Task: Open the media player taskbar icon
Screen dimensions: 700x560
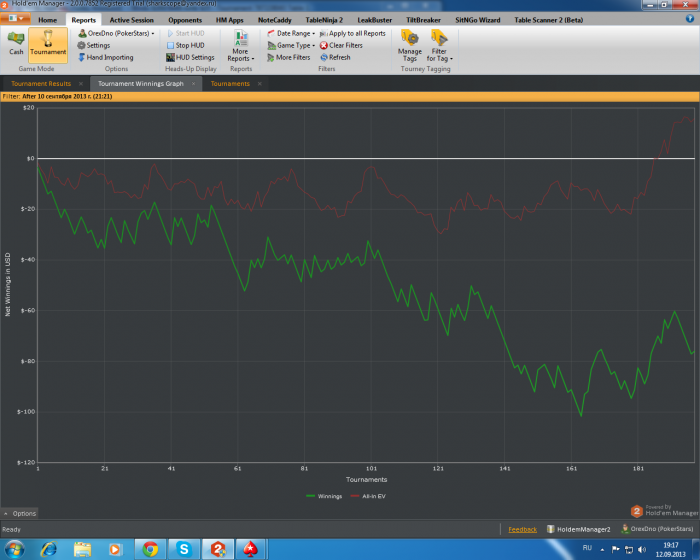Action: click(115, 549)
